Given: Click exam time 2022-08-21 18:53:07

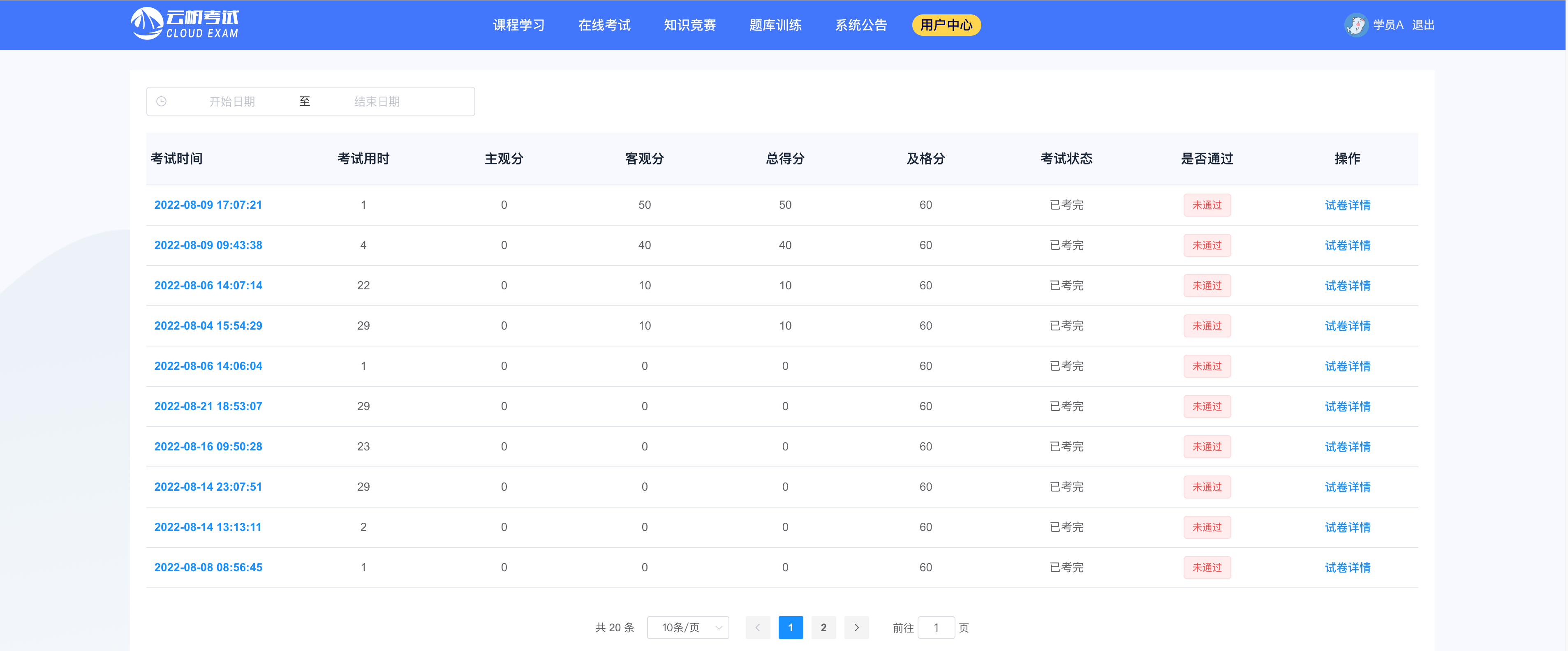Looking at the screenshot, I should (x=208, y=406).
